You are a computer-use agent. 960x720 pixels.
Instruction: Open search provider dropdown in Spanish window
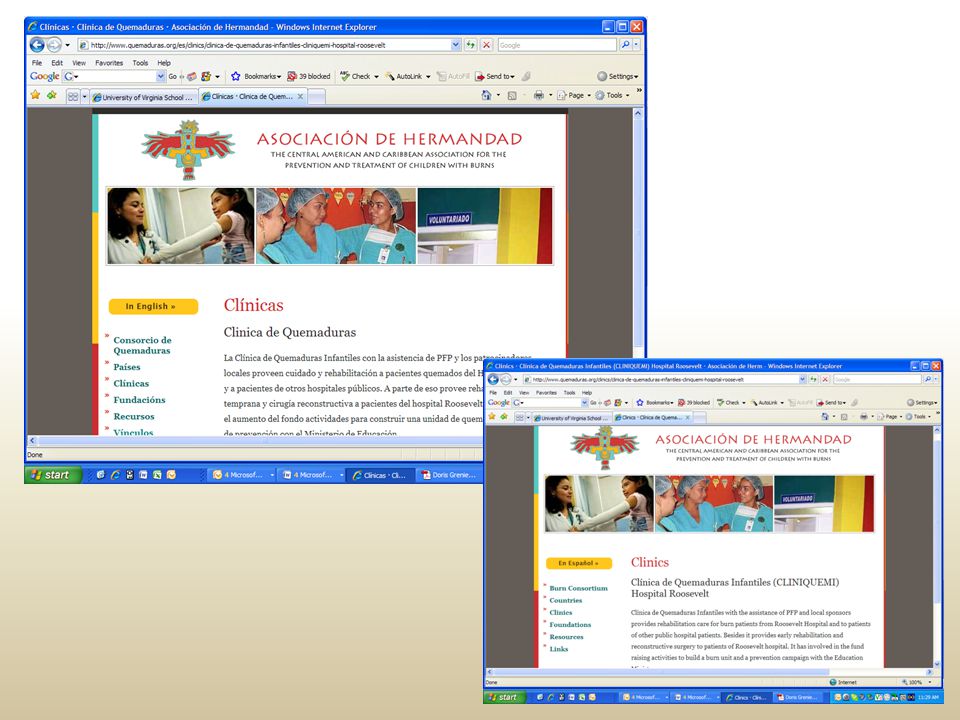click(636, 45)
